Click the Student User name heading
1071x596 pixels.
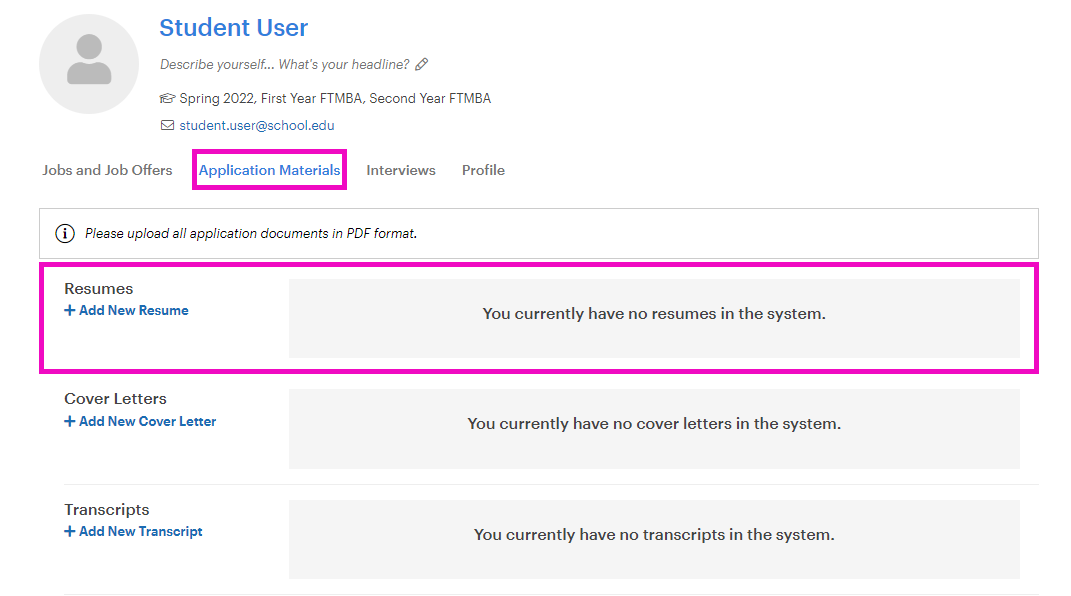(x=233, y=27)
